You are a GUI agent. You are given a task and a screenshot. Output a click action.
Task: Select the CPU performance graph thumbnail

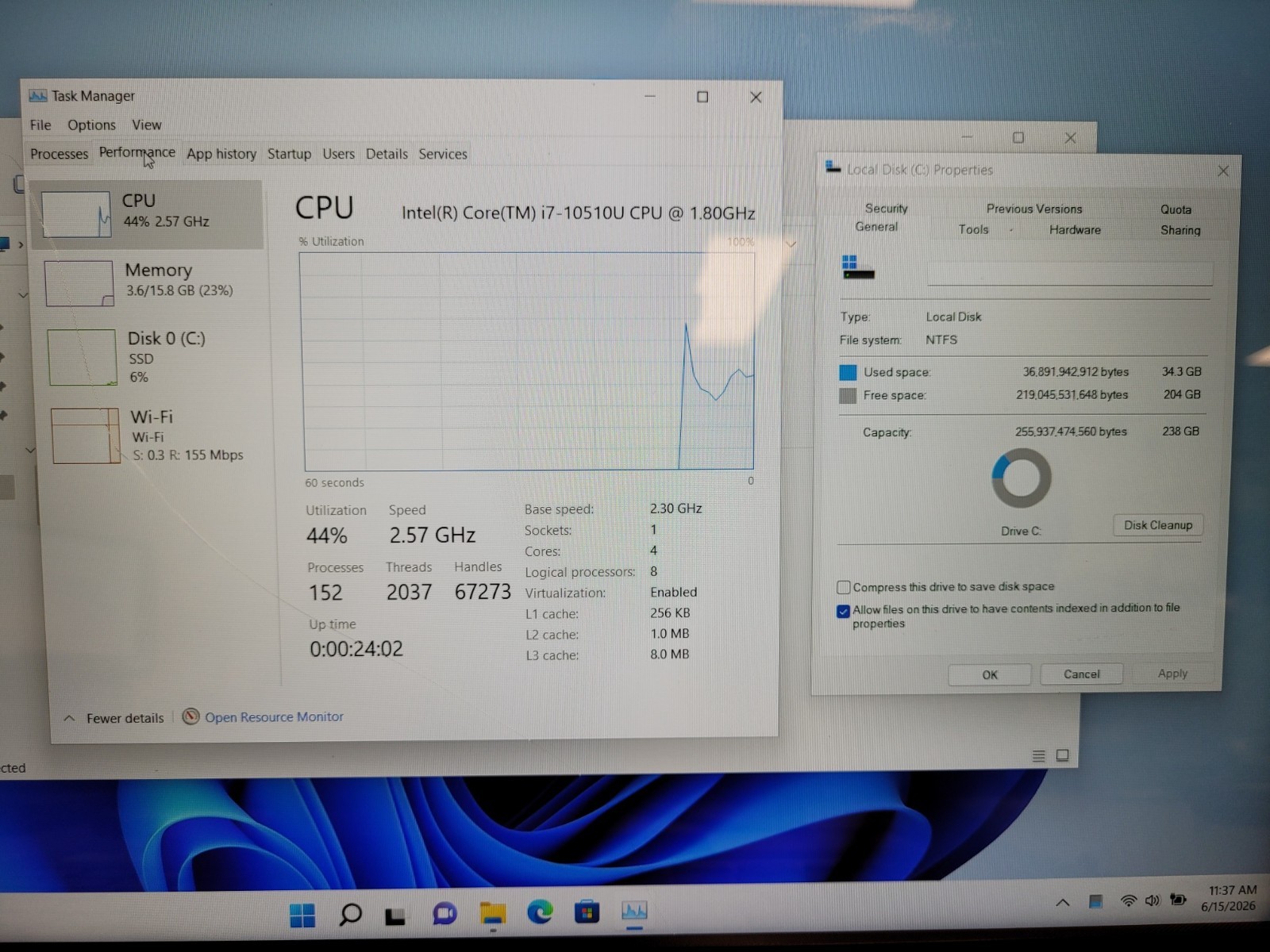tap(76, 214)
